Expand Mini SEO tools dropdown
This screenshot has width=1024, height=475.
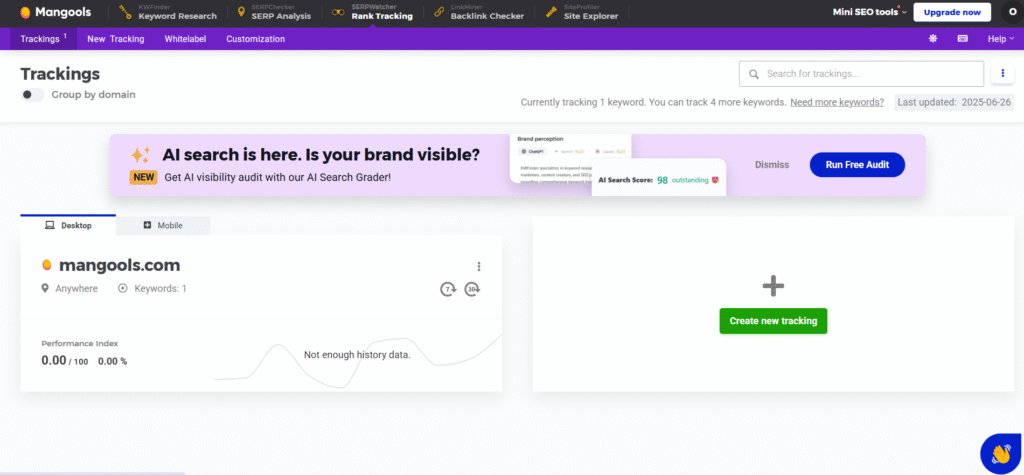870,12
